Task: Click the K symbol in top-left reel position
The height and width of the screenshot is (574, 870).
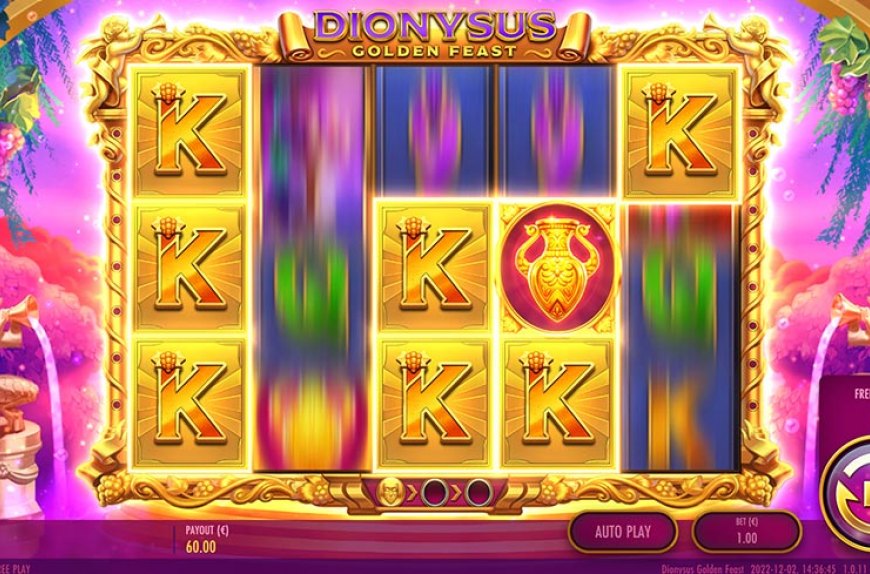Action: pyautogui.click(x=190, y=132)
